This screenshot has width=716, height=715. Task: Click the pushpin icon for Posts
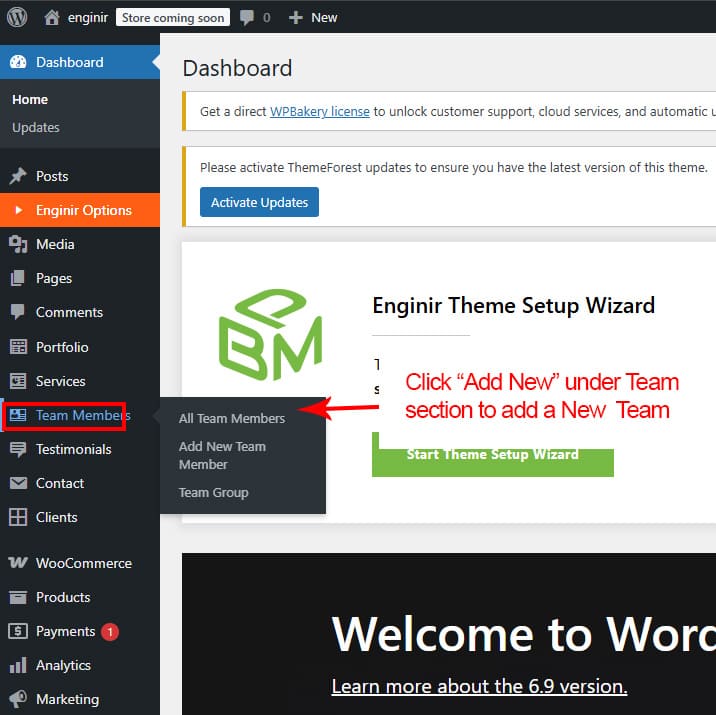click(x=18, y=176)
